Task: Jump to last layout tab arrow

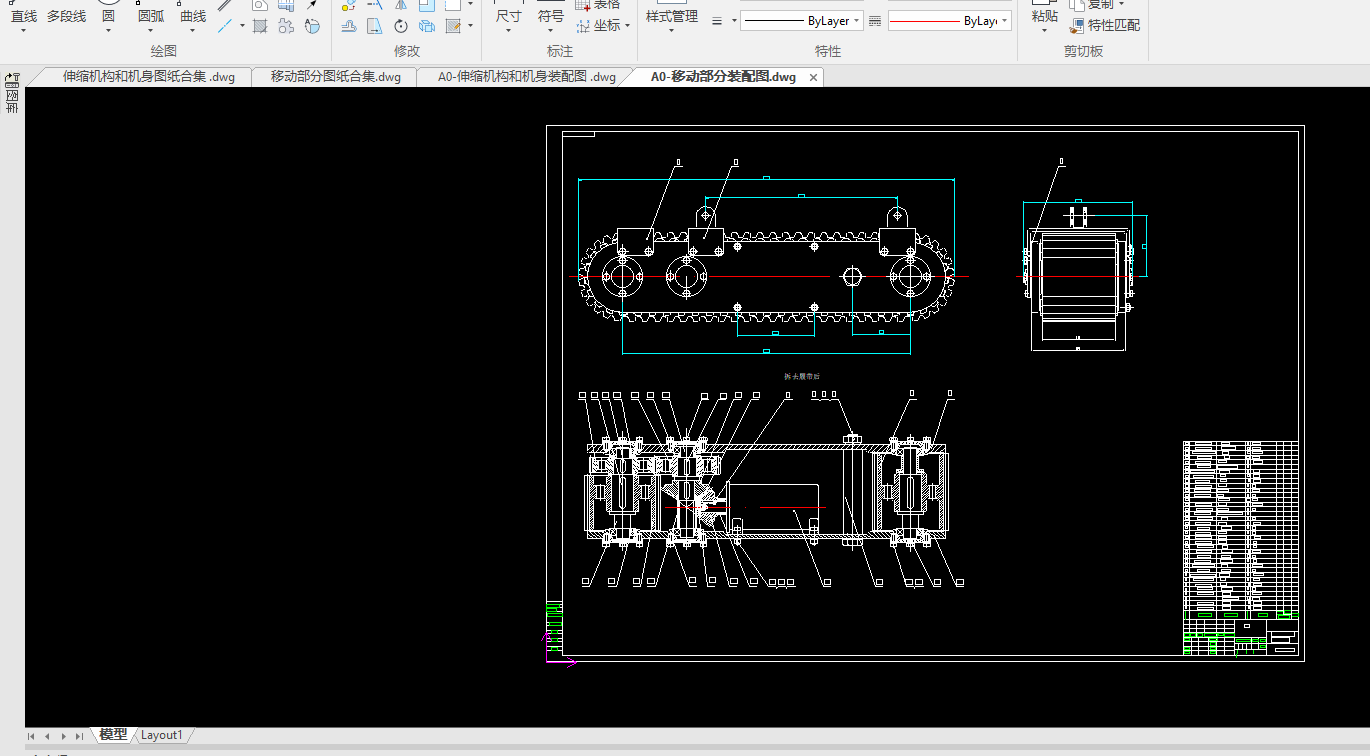Action: (x=79, y=736)
